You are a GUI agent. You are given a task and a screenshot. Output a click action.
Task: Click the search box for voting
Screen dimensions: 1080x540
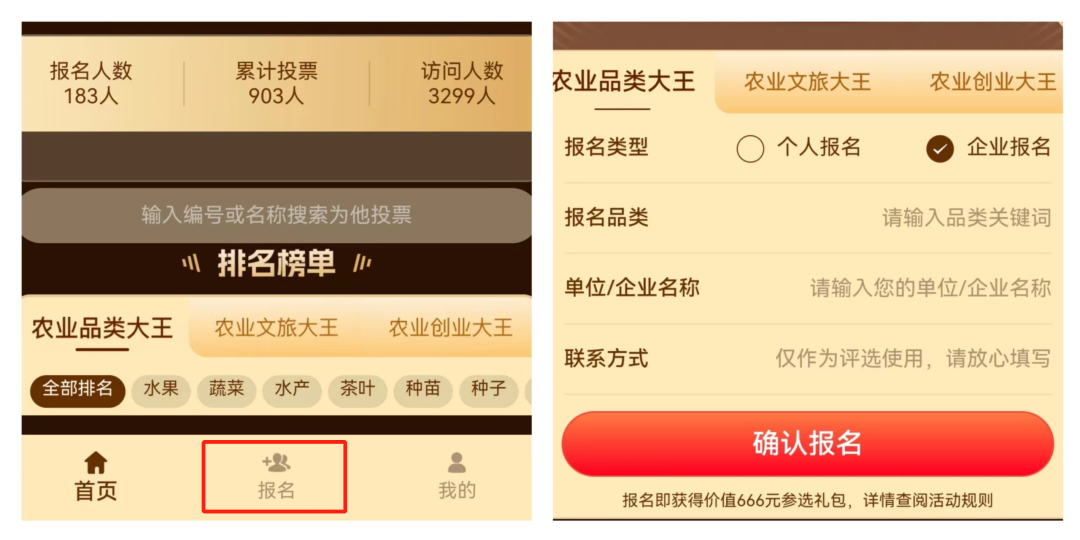point(276,215)
